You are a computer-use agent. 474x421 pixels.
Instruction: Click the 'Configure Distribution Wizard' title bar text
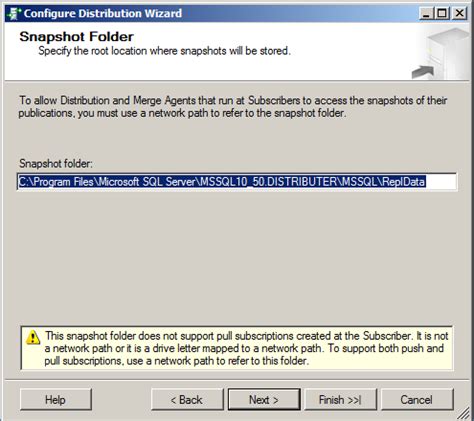[x=103, y=13]
